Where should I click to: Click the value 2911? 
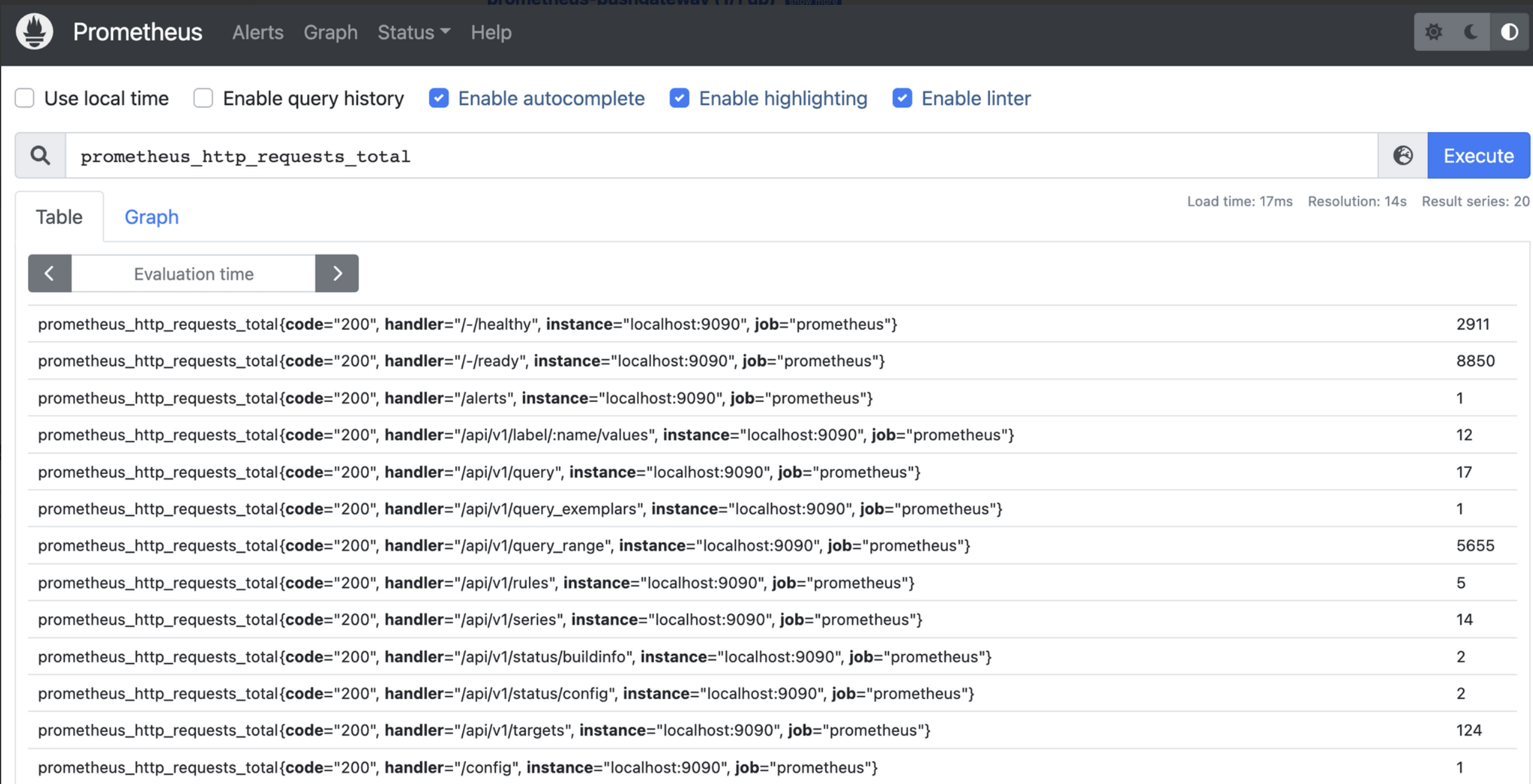click(1473, 324)
